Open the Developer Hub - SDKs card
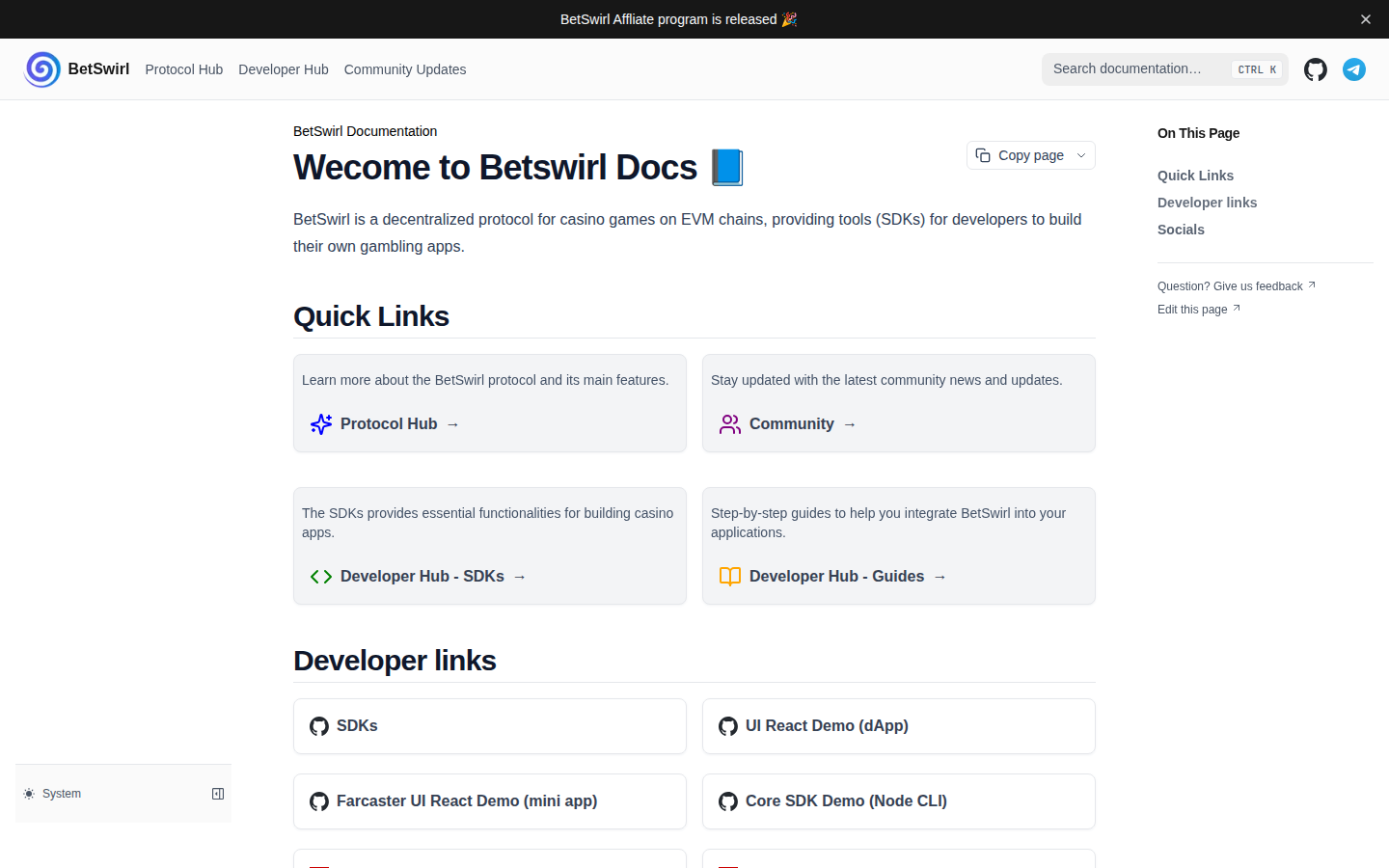 [x=490, y=546]
